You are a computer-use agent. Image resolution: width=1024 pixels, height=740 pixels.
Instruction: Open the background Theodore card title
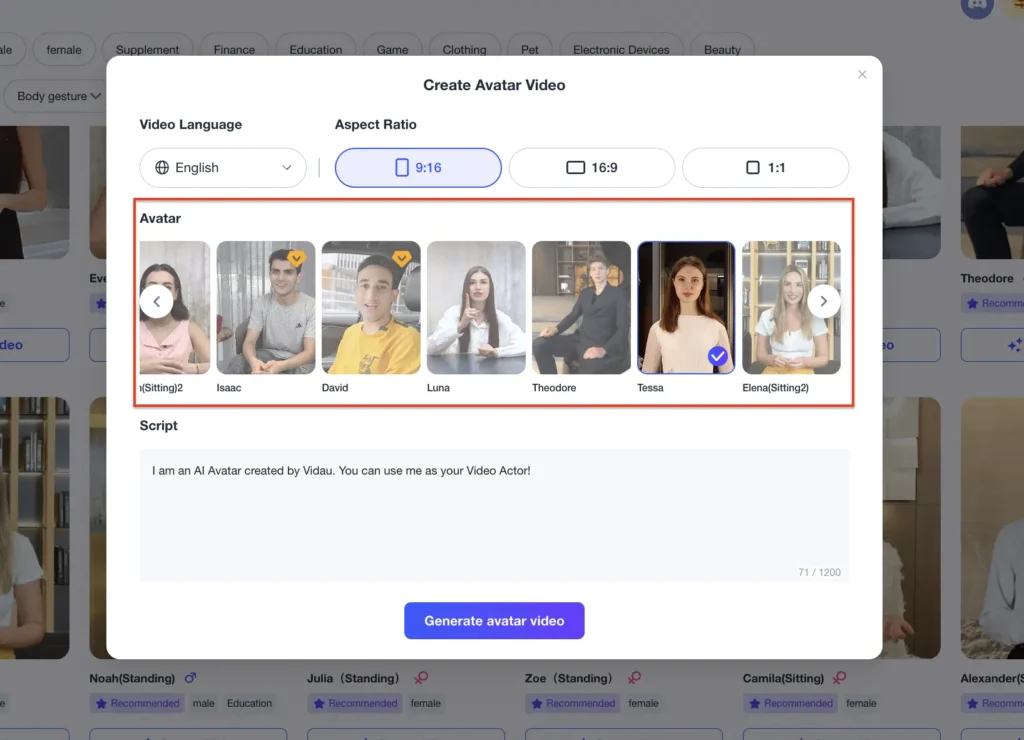(x=987, y=278)
